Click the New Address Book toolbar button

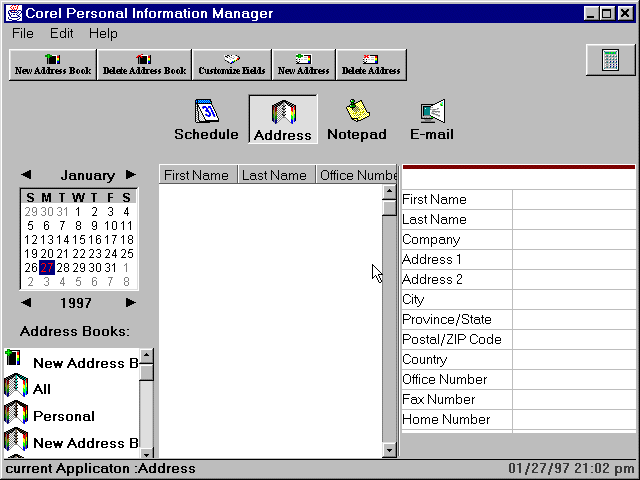coord(53,65)
